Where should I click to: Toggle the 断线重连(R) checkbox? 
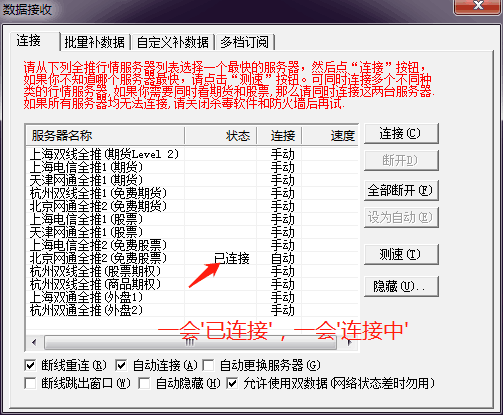pos(30,365)
